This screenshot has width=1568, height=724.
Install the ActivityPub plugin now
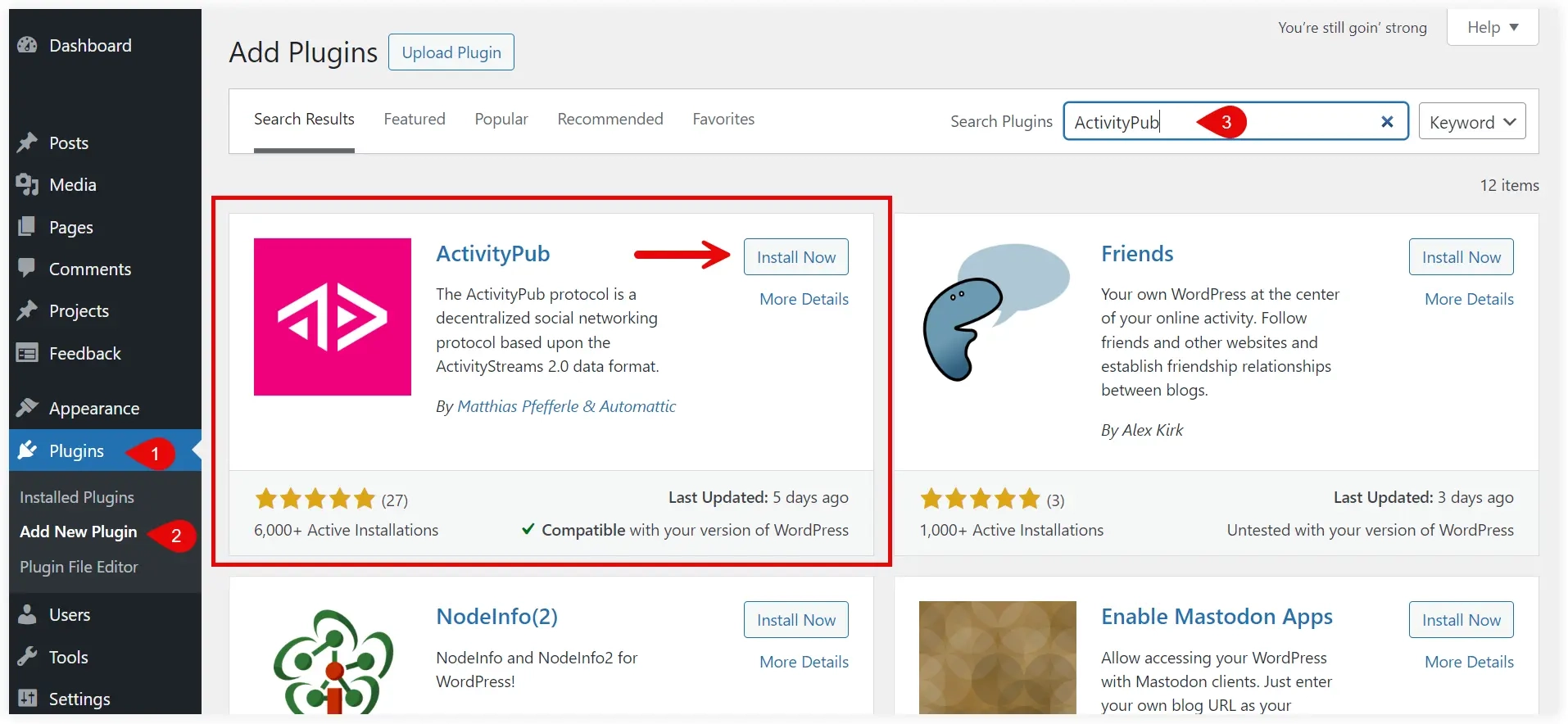click(796, 257)
